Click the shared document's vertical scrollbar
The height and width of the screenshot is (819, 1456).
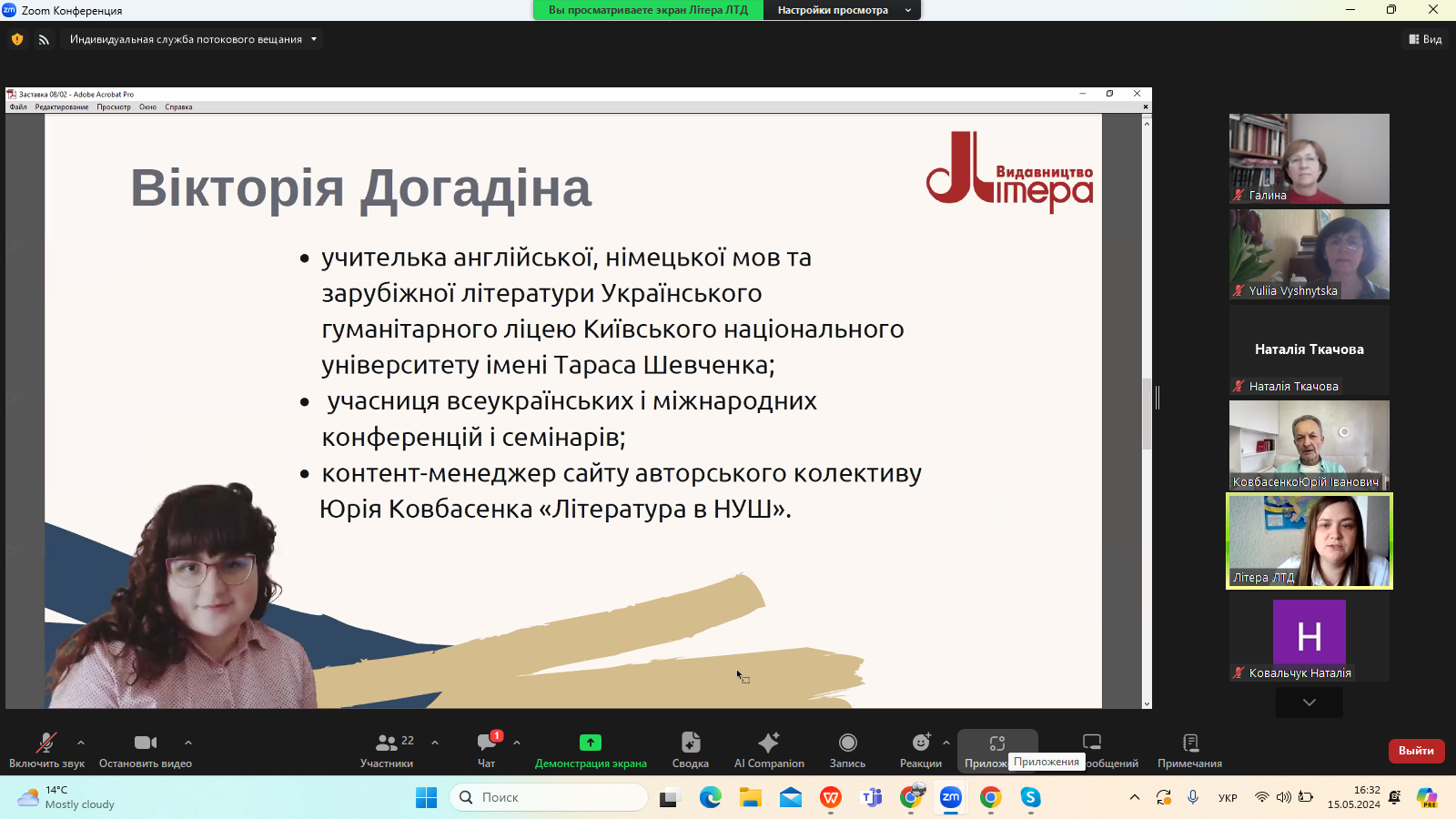pos(1147,414)
